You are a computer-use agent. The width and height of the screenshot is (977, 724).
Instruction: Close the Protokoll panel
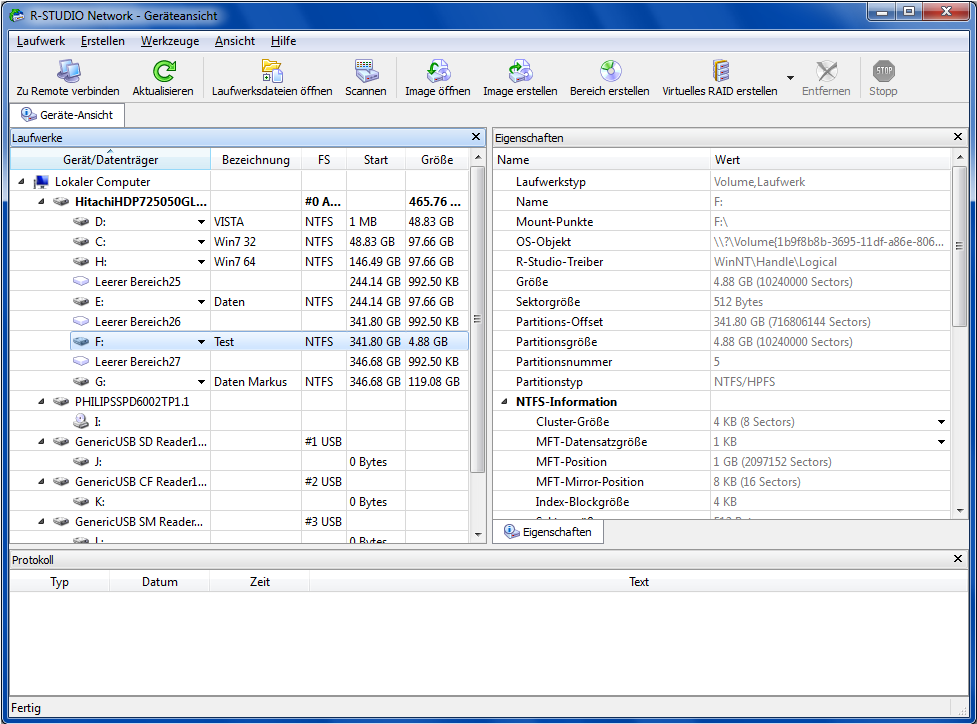pyautogui.click(x=958, y=559)
